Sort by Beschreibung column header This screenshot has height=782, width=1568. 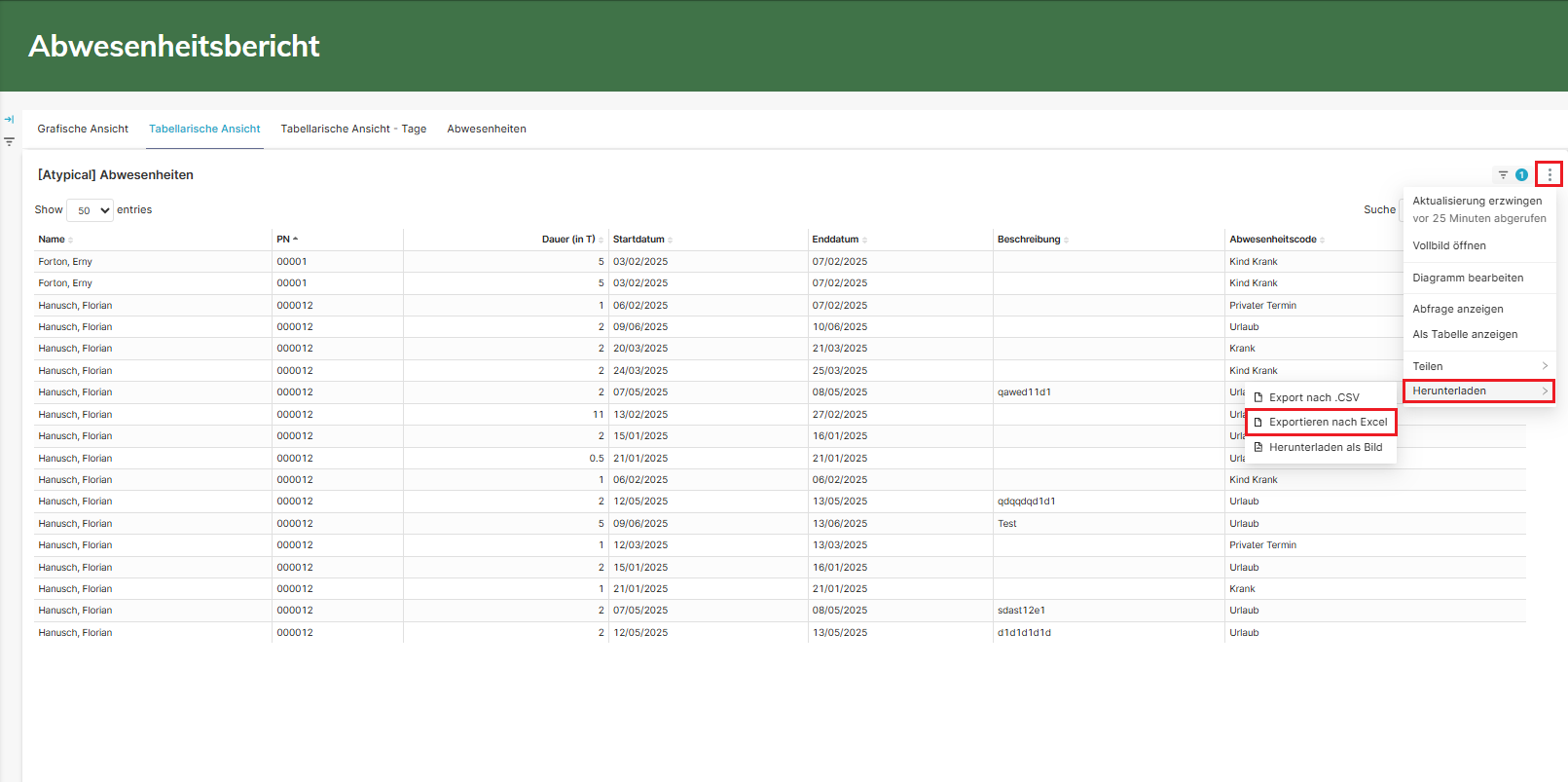(1033, 239)
